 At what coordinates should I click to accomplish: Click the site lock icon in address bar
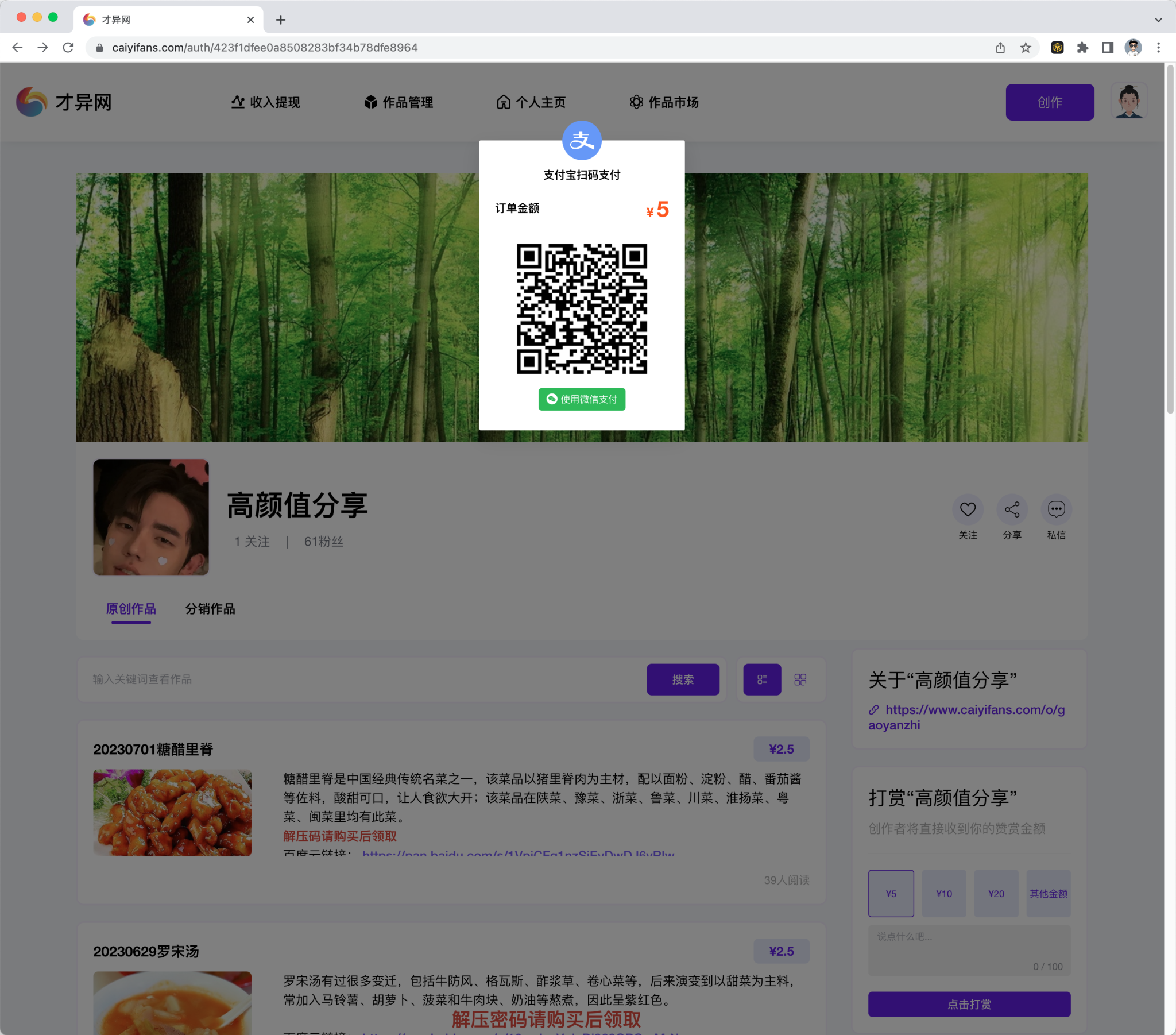pos(99,47)
